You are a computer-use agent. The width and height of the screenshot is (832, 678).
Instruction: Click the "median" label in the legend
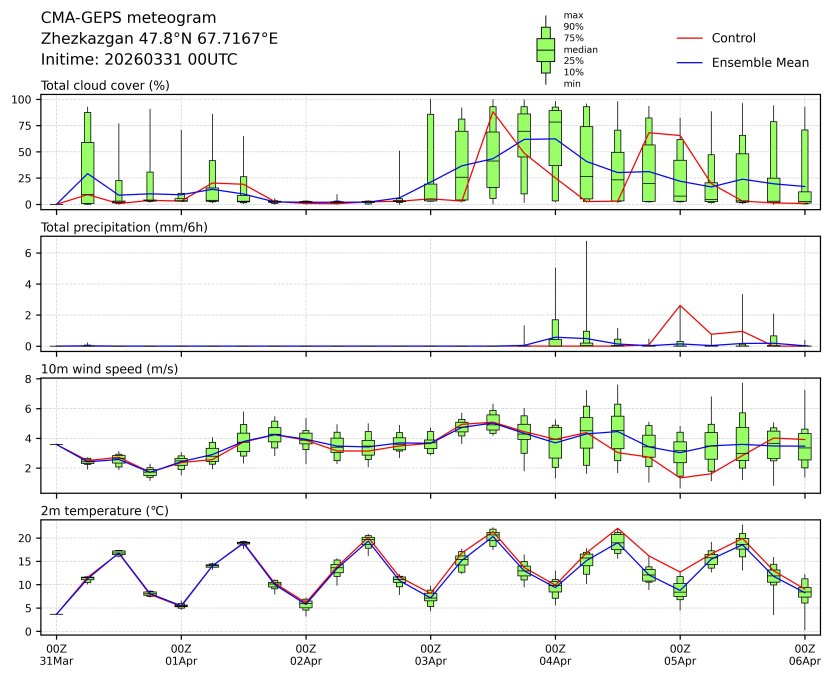(x=578, y=49)
